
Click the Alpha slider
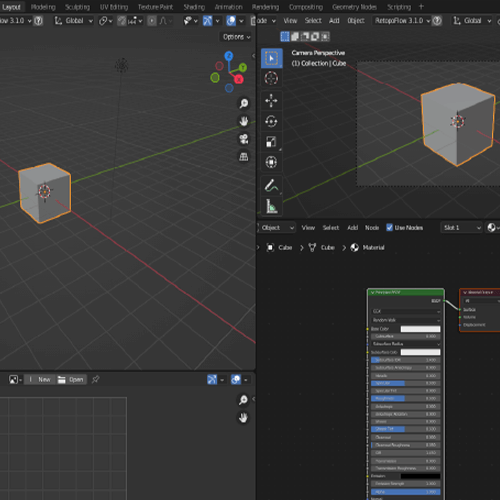pyautogui.click(x=406, y=492)
